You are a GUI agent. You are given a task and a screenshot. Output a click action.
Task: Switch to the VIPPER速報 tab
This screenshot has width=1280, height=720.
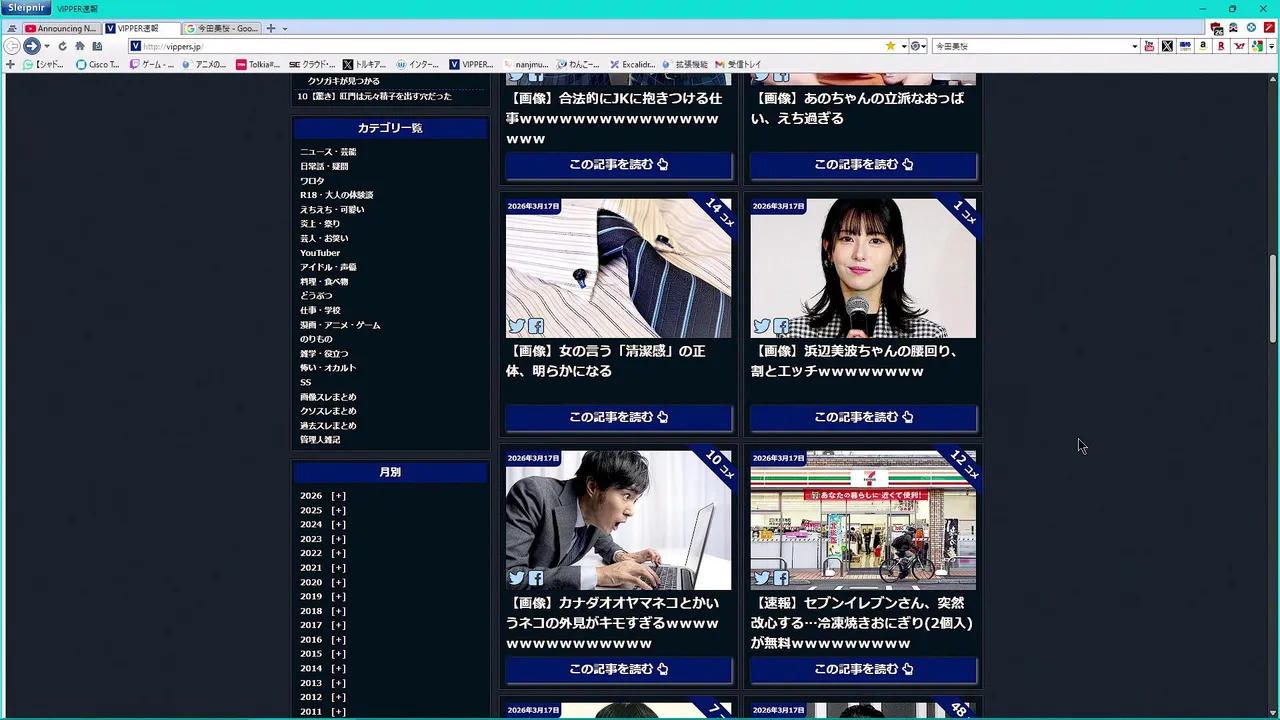[140, 28]
